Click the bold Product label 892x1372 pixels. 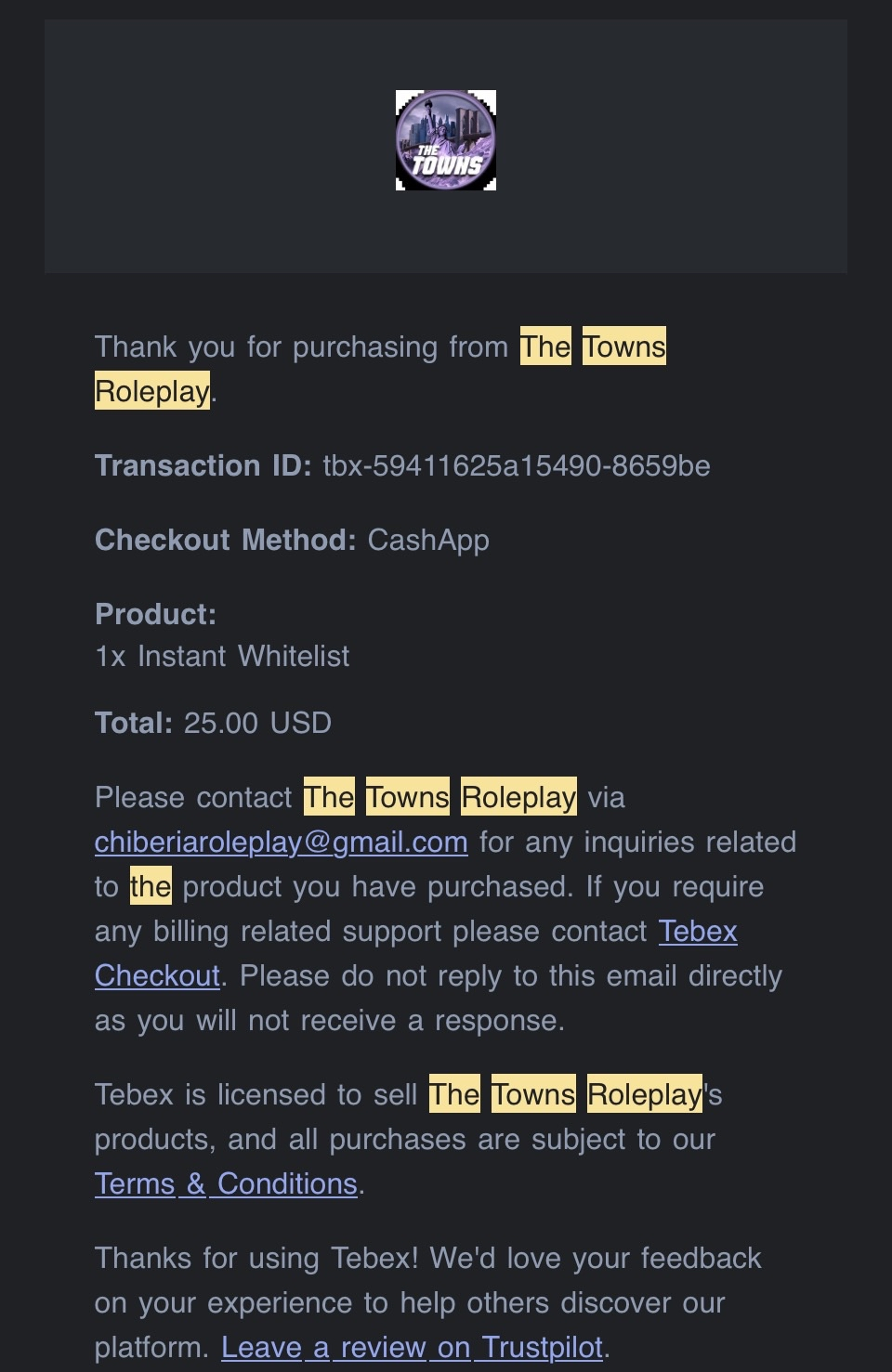click(x=155, y=614)
